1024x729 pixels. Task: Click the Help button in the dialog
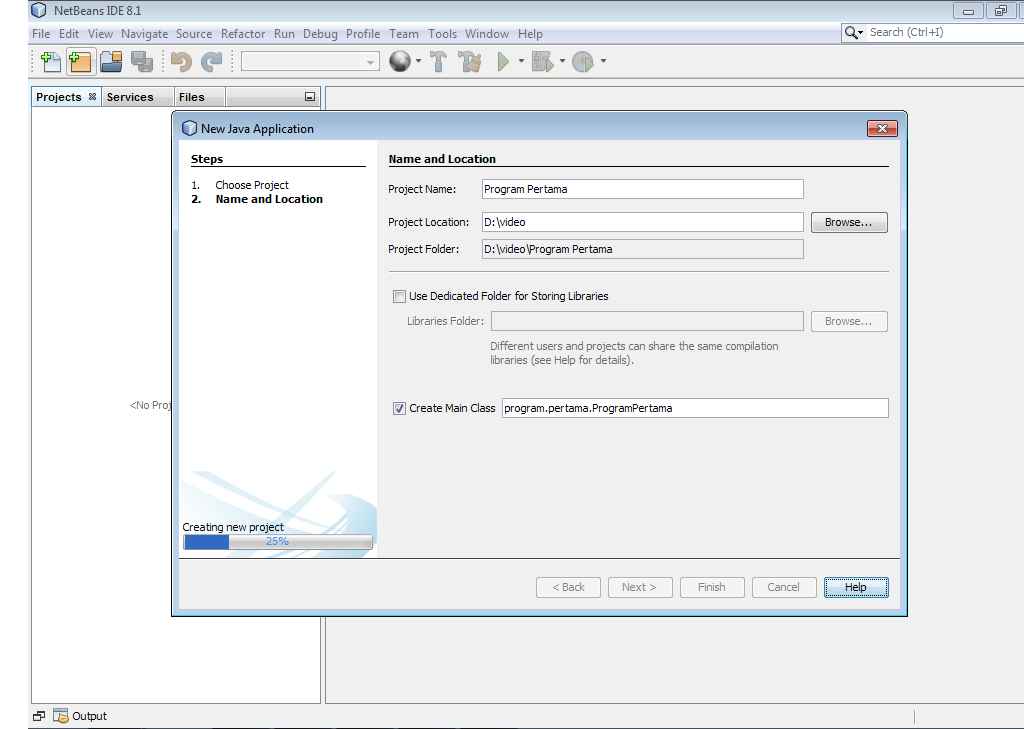point(856,587)
